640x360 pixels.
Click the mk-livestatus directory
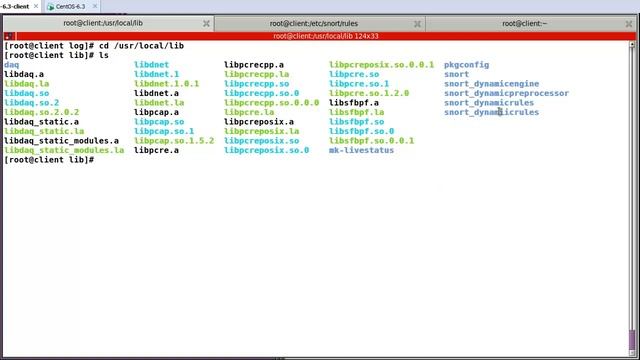click(361, 150)
